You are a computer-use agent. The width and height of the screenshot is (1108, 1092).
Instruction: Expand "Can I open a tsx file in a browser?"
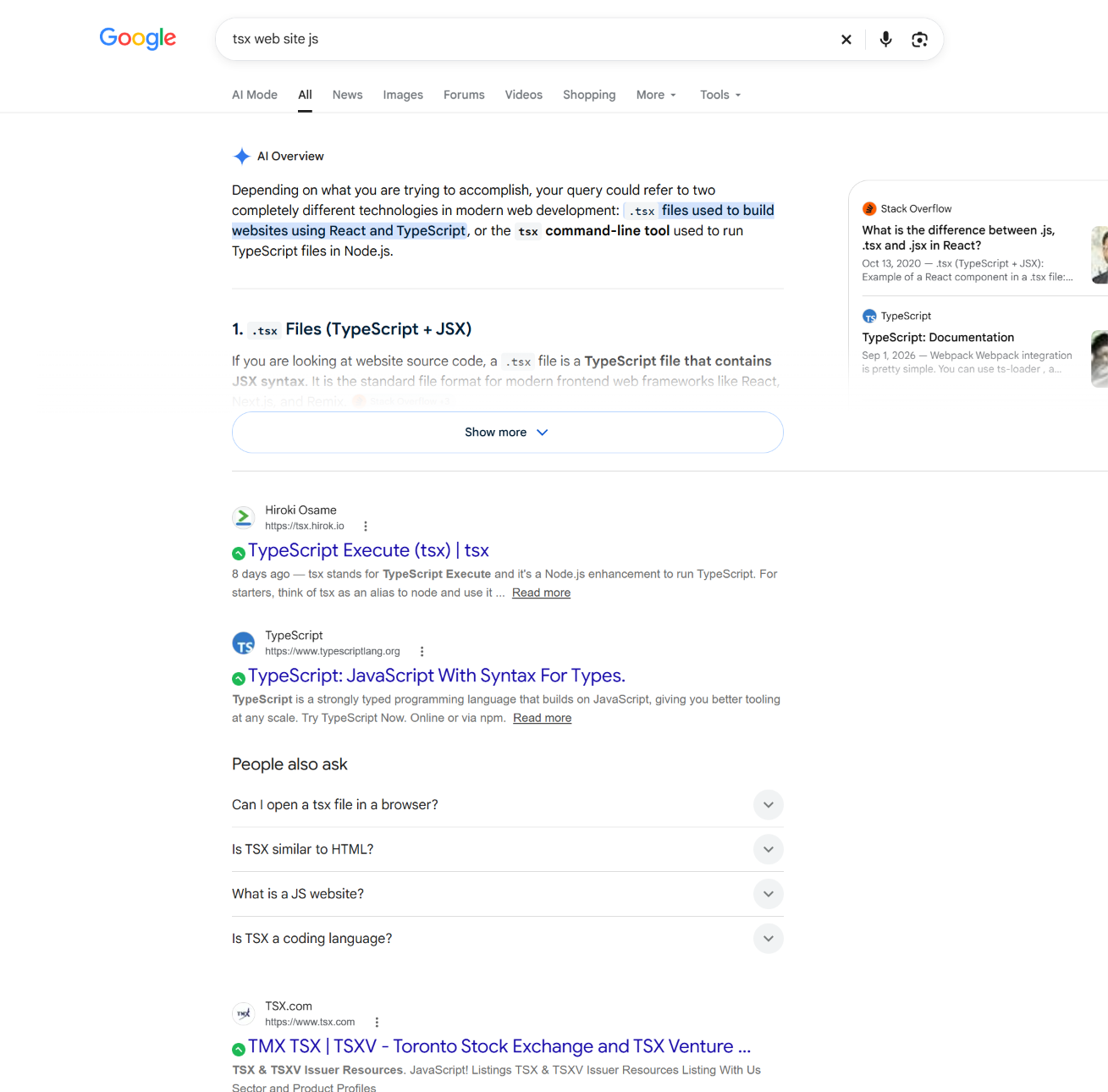(508, 805)
